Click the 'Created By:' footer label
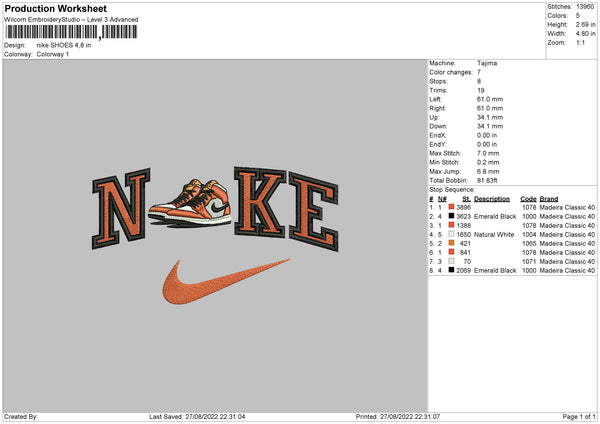The height and width of the screenshot is (424, 600). click(x=21, y=417)
